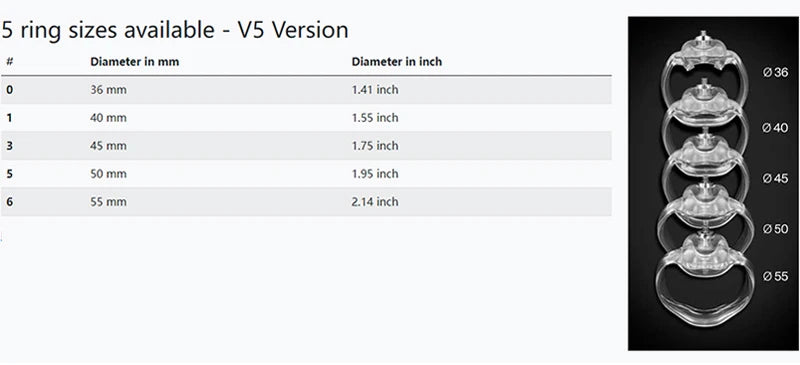800x365 pixels.
Task: Select the '50 mm' table cell
Action: point(108,174)
